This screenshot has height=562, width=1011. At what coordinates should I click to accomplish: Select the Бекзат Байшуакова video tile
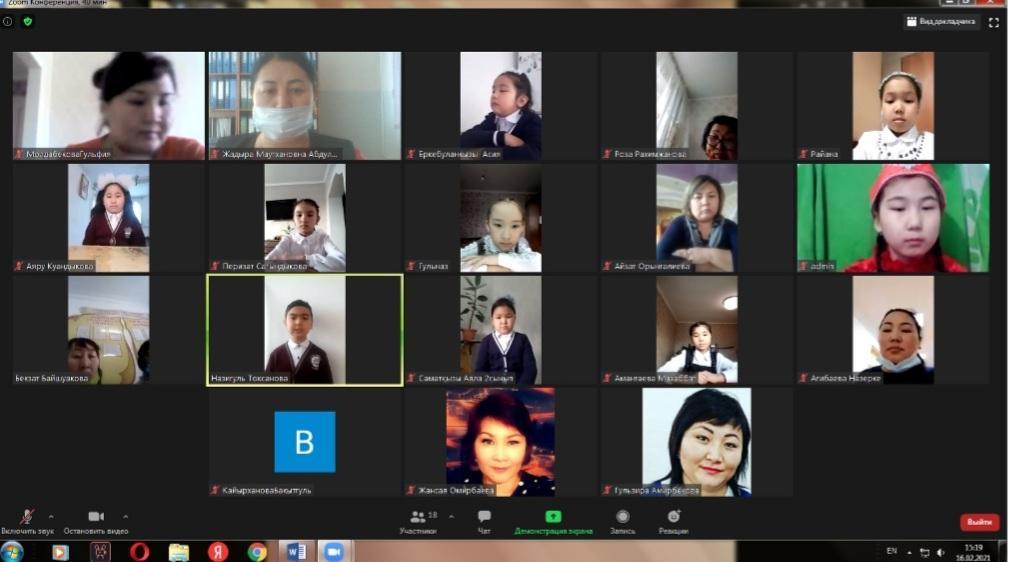click(x=108, y=330)
